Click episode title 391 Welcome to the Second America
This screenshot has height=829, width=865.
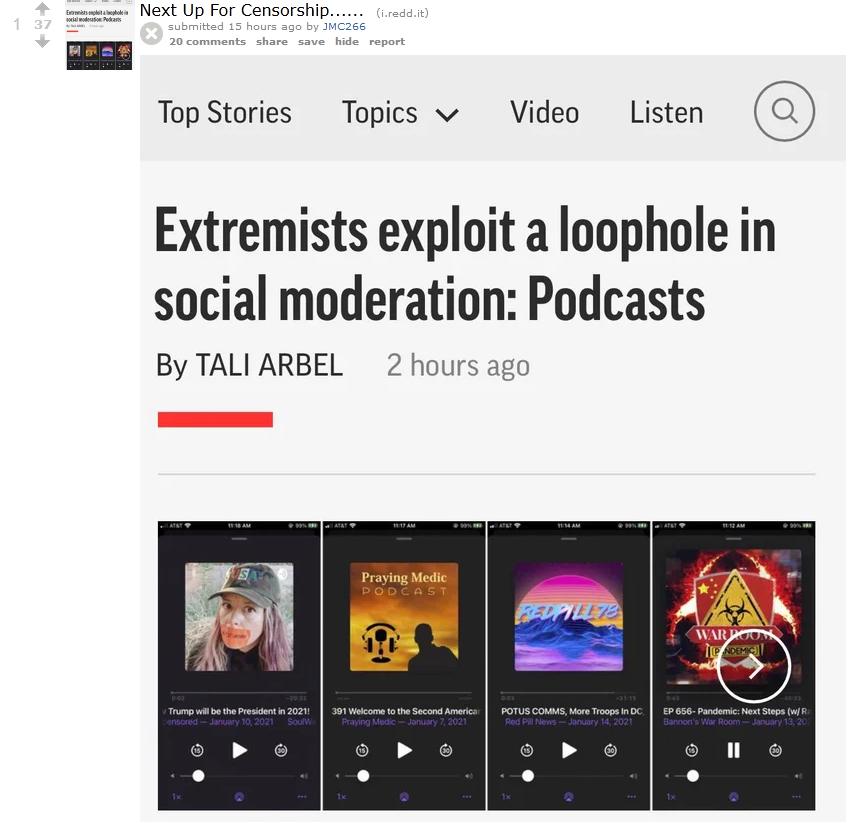[406, 711]
